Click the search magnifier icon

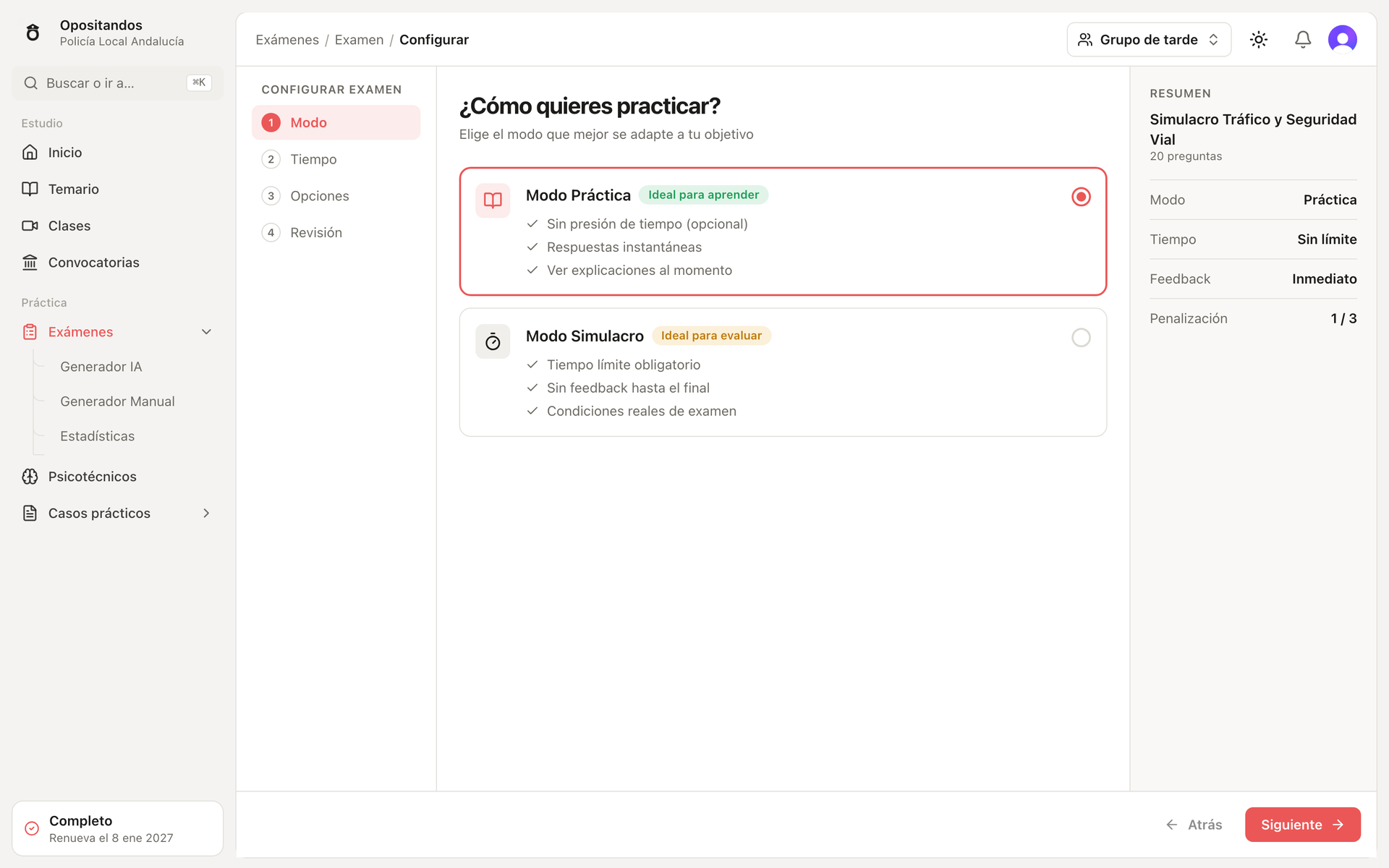point(30,83)
